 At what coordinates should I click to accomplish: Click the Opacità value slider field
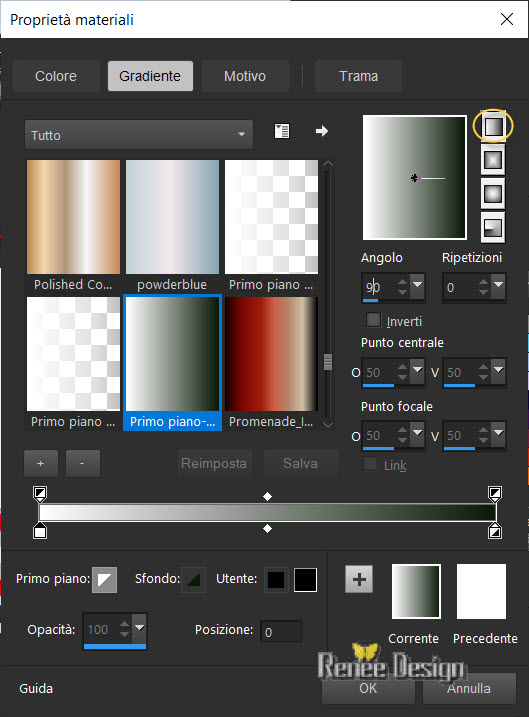pyautogui.click(x=115, y=631)
